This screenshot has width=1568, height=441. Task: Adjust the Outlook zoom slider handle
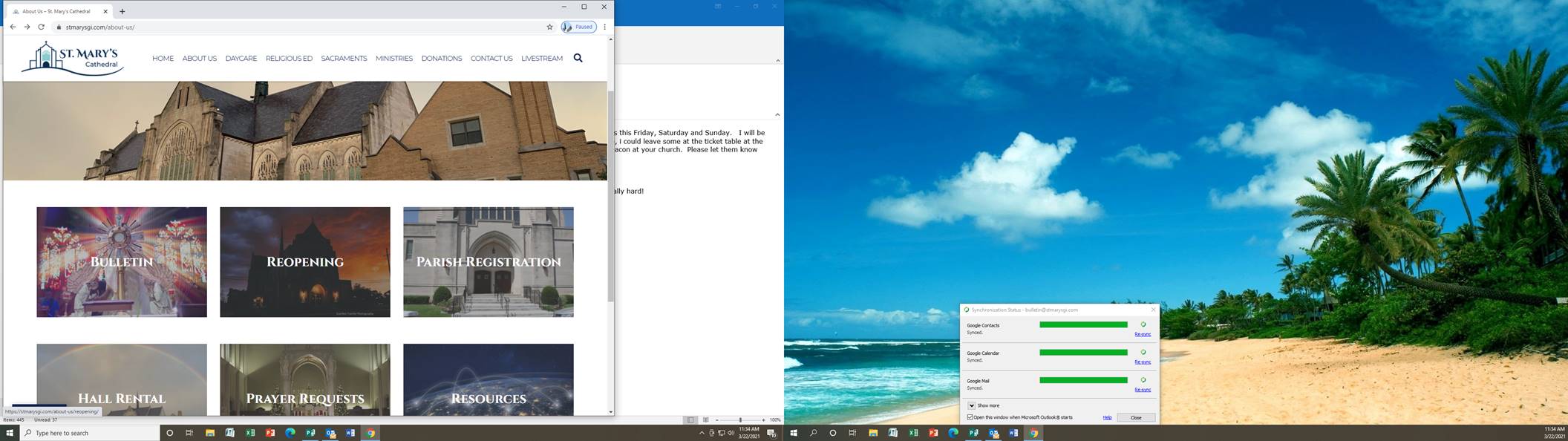[x=739, y=420]
